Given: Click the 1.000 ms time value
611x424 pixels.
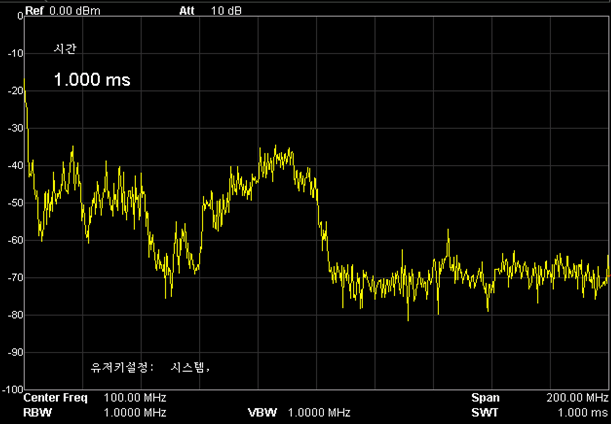Looking at the screenshot, I should (92, 80).
